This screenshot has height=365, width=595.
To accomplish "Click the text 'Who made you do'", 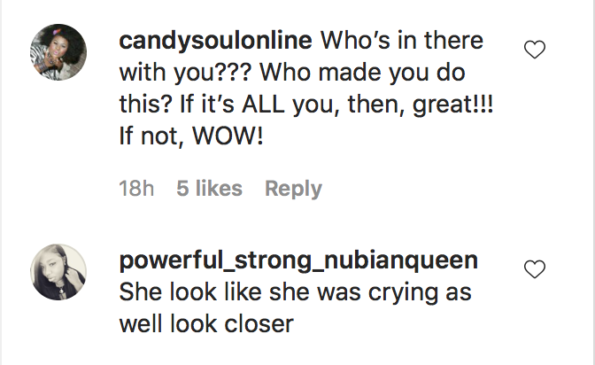I will [362, 72].
